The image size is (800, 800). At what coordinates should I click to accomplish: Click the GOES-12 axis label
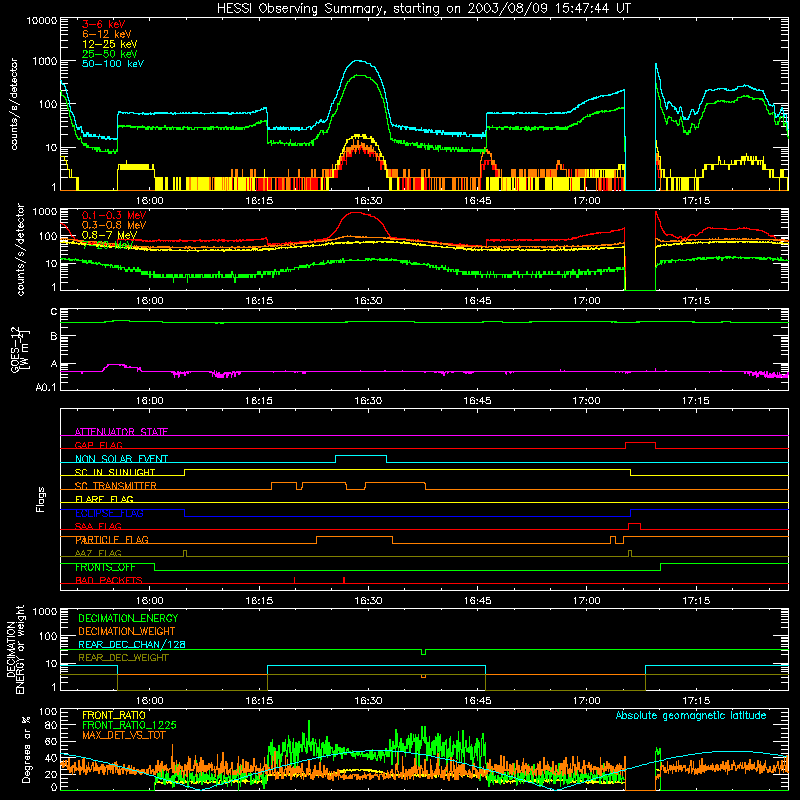[x=20, y=349]
